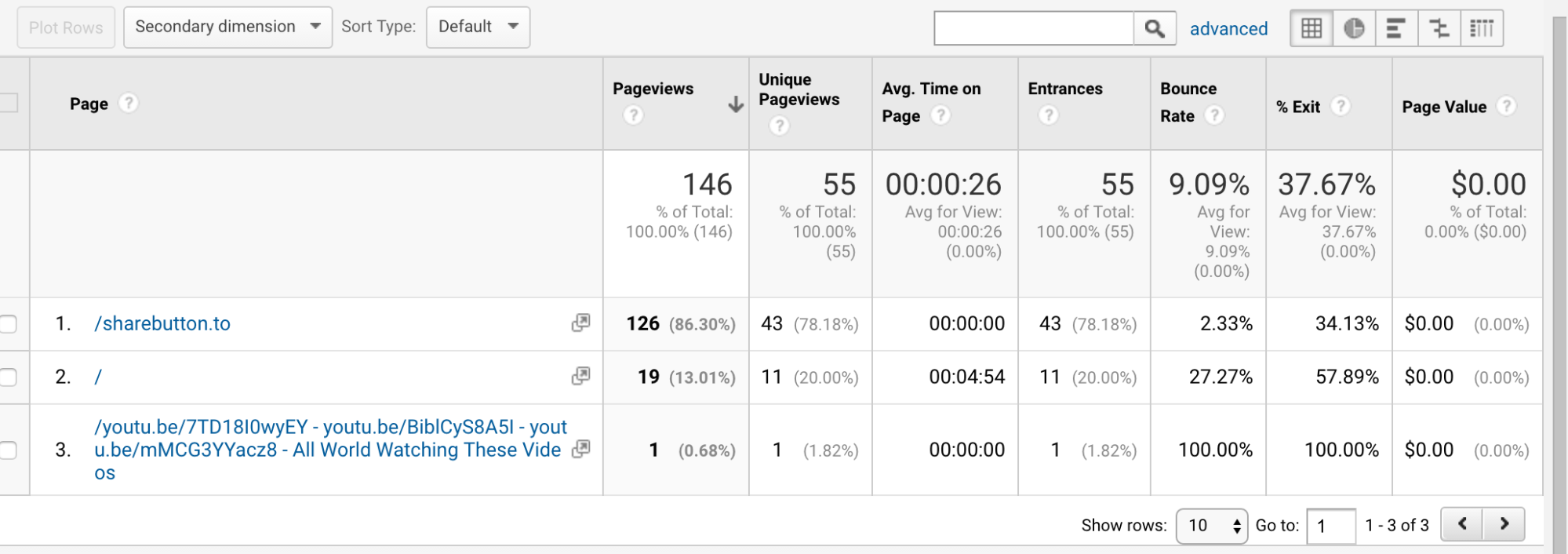This screenshot has width=1568, height=554.
Task: Open /sharebutton.to page in new window icon
Action: [580, 323]
